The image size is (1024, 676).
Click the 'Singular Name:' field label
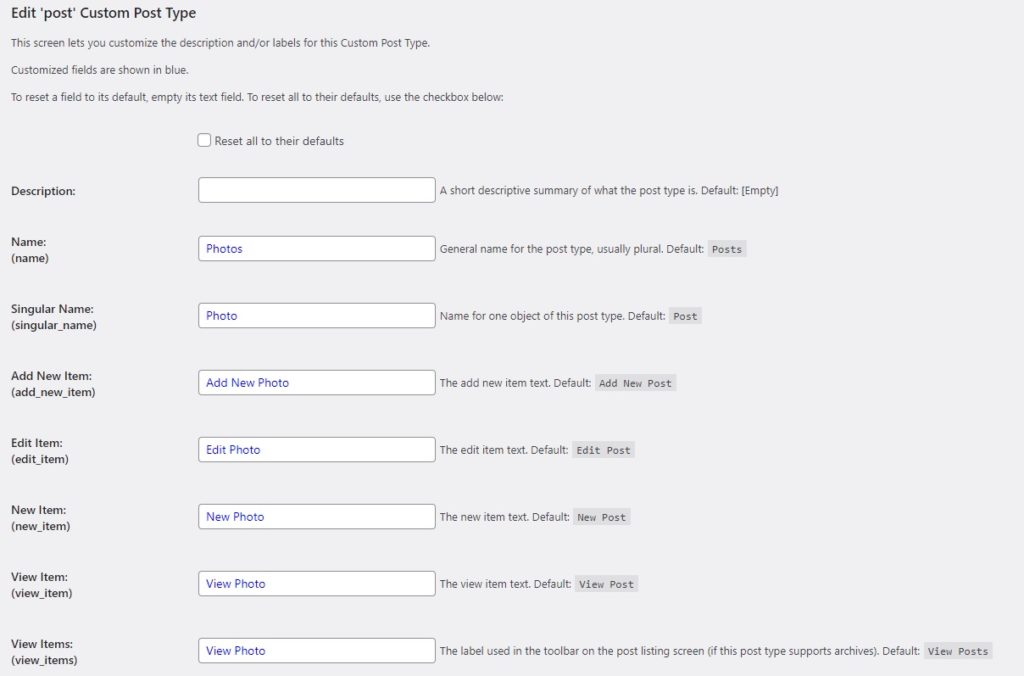click(52, 309)
